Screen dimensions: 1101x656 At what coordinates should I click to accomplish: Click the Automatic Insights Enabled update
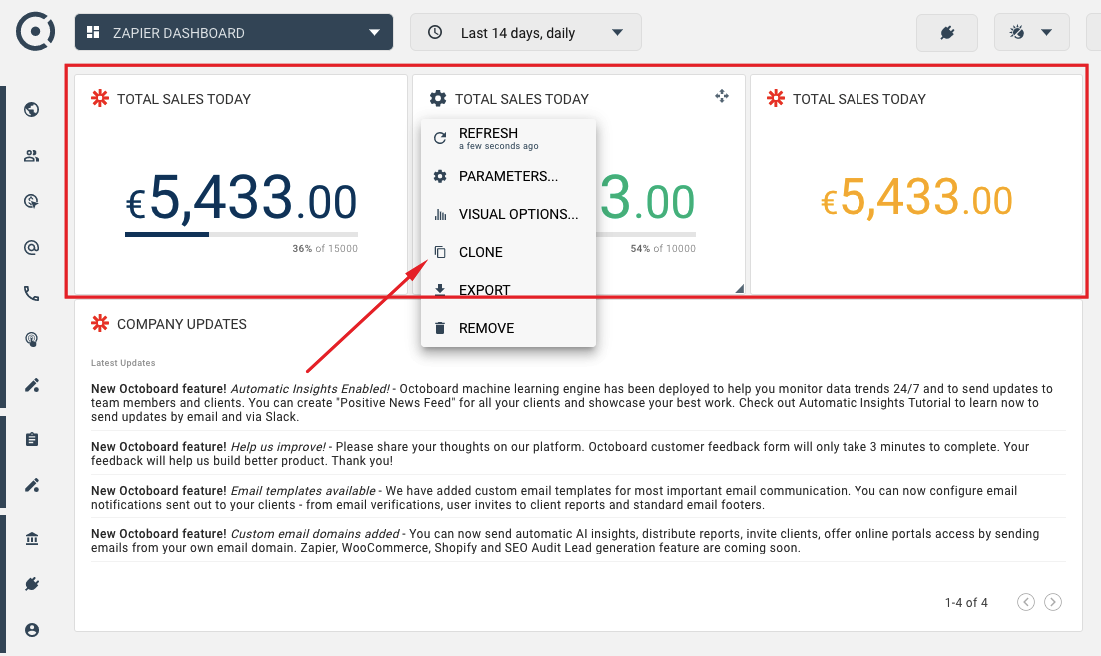(x=578, y=402)
